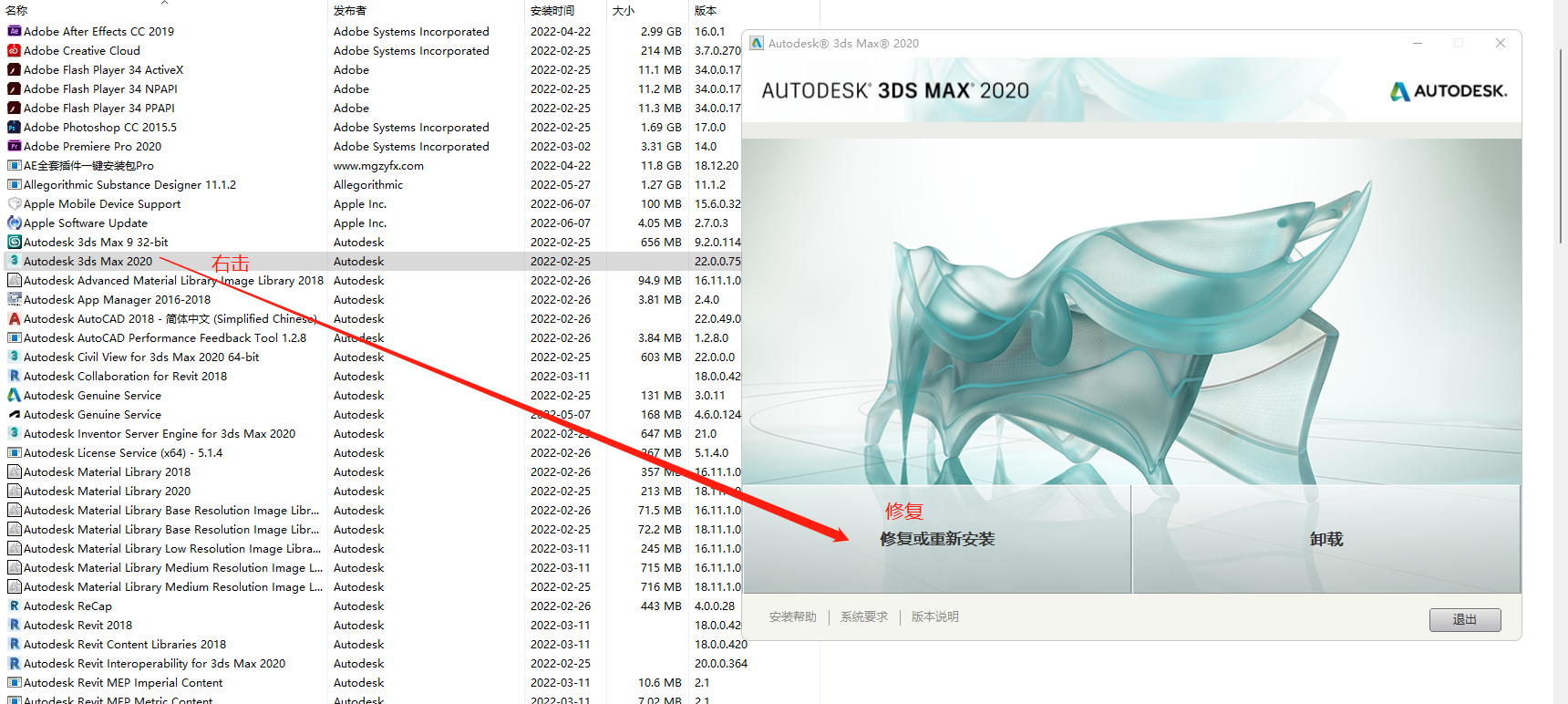Click the Allegorithmic publisher cell
The width and height of the screenshot is (1568, 704).
click(368, 184)
